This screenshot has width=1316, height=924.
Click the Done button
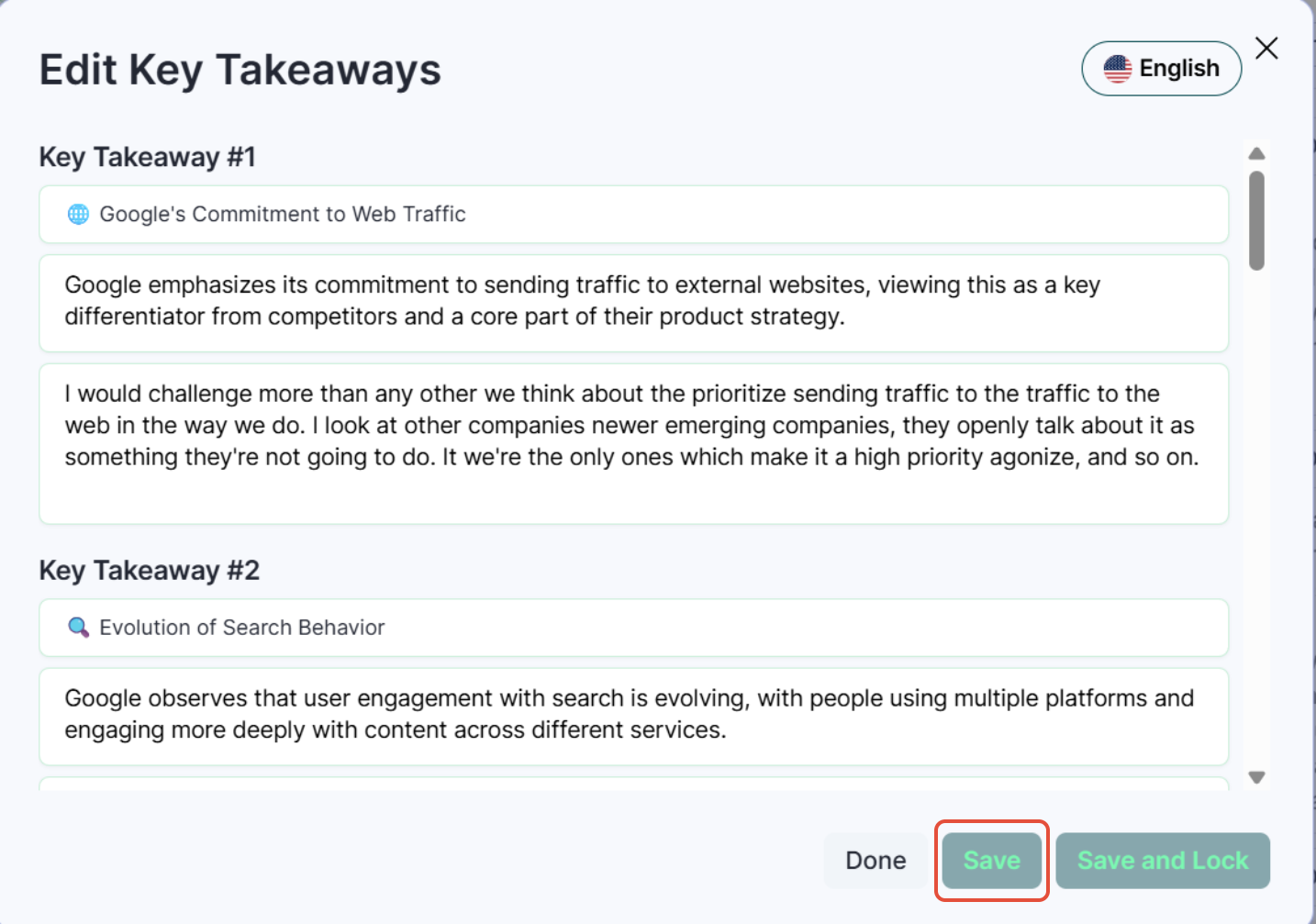click(x=875, y=861)
